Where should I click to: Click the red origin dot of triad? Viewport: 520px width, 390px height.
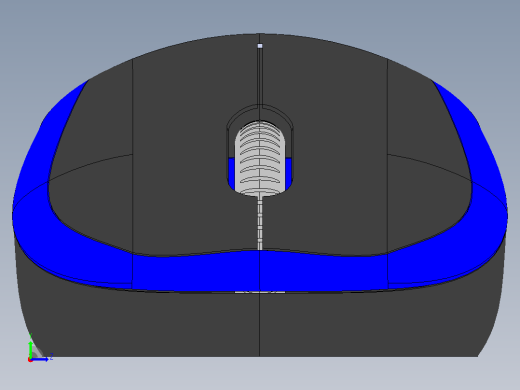(30, 360)
